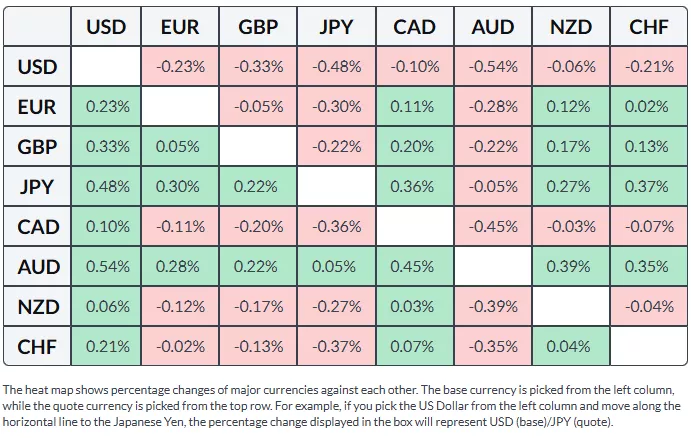Select the JPY/CHF cell showing 0.37%
The image size is (691, 438).
pos(649,187)
